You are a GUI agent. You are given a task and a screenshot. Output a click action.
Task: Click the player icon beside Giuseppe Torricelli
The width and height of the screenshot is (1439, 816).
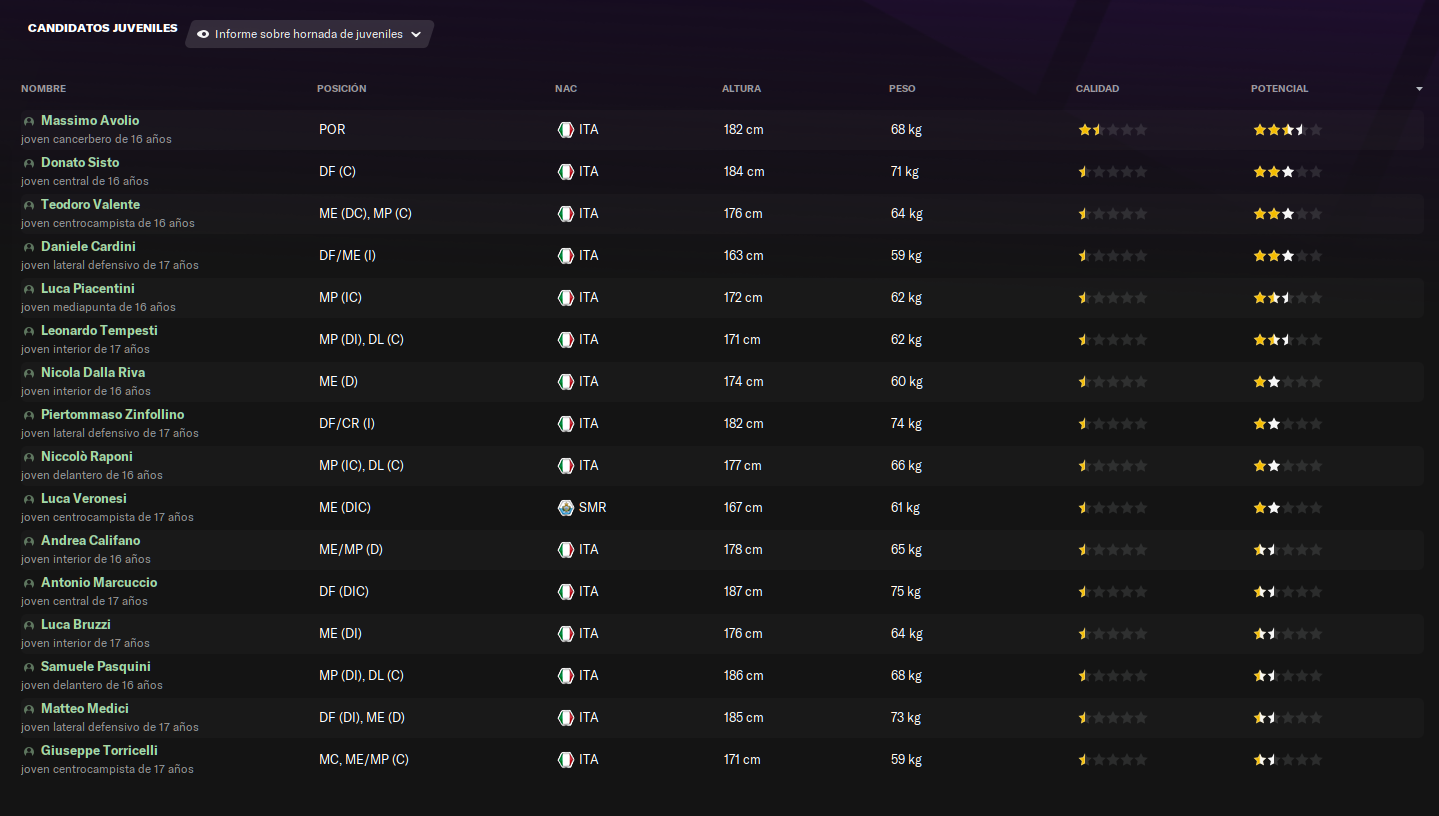click(x=29, y=751)
